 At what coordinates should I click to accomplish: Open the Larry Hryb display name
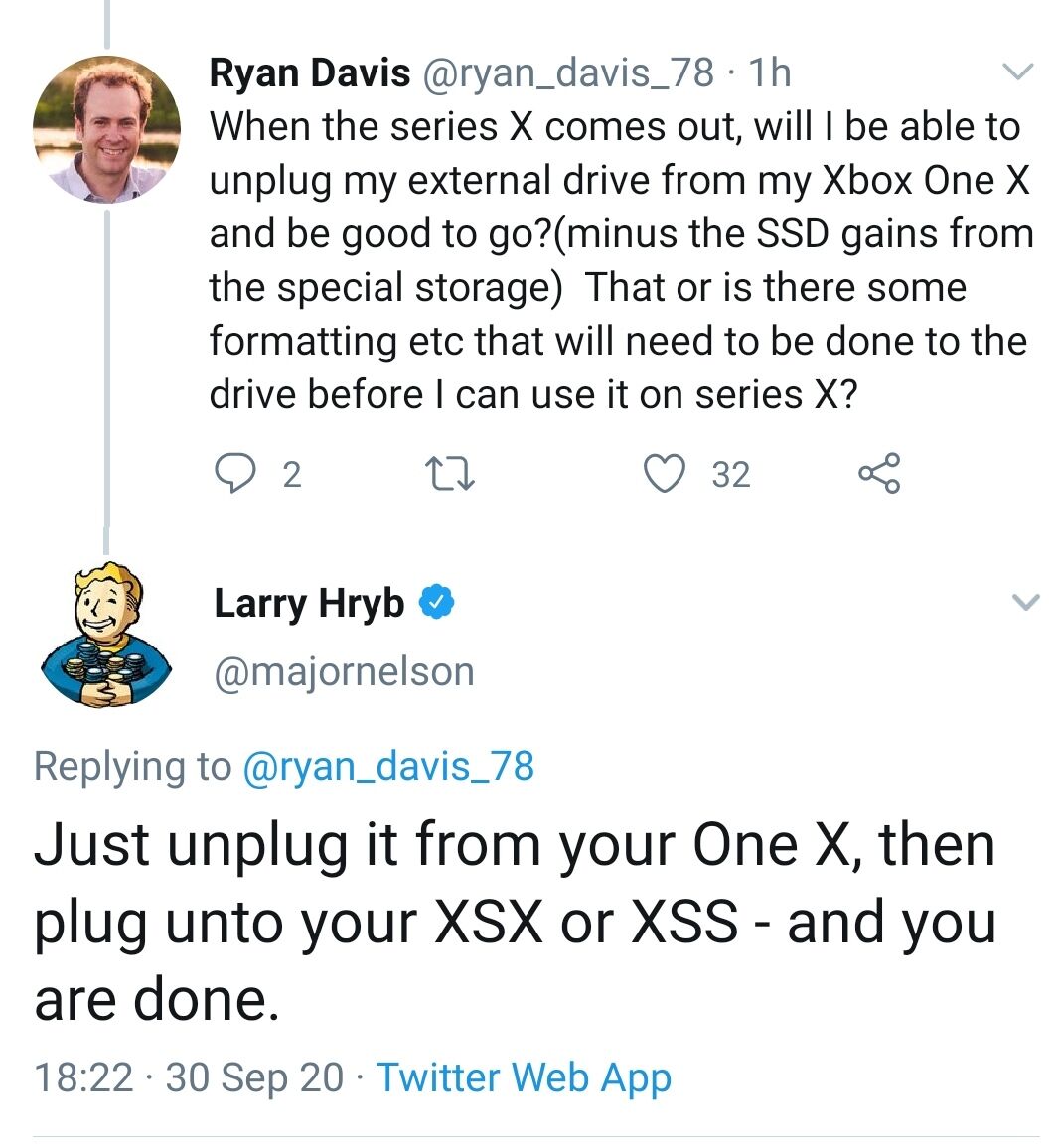[x=309, y=603]
